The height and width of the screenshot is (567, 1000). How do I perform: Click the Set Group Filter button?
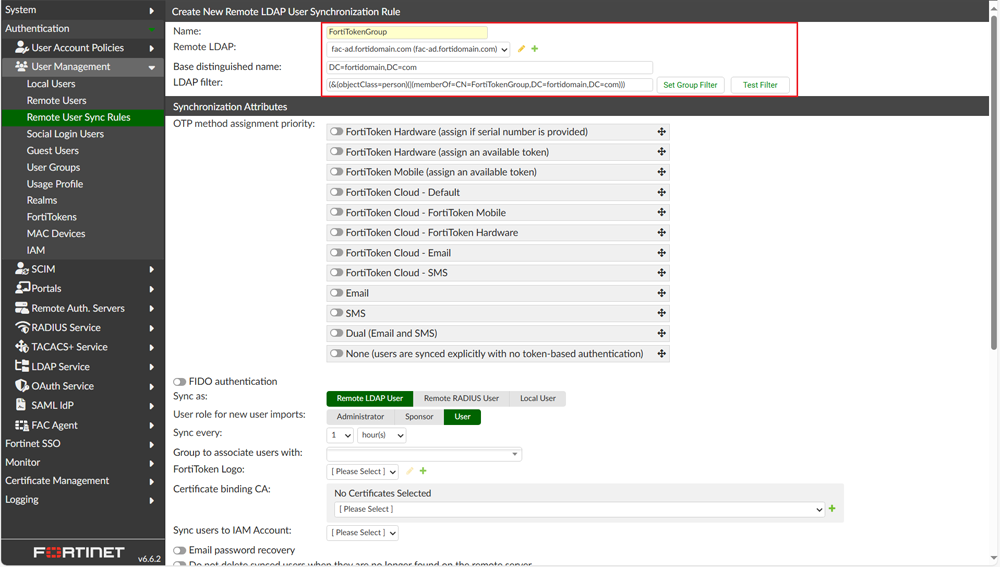coord(690,85)
